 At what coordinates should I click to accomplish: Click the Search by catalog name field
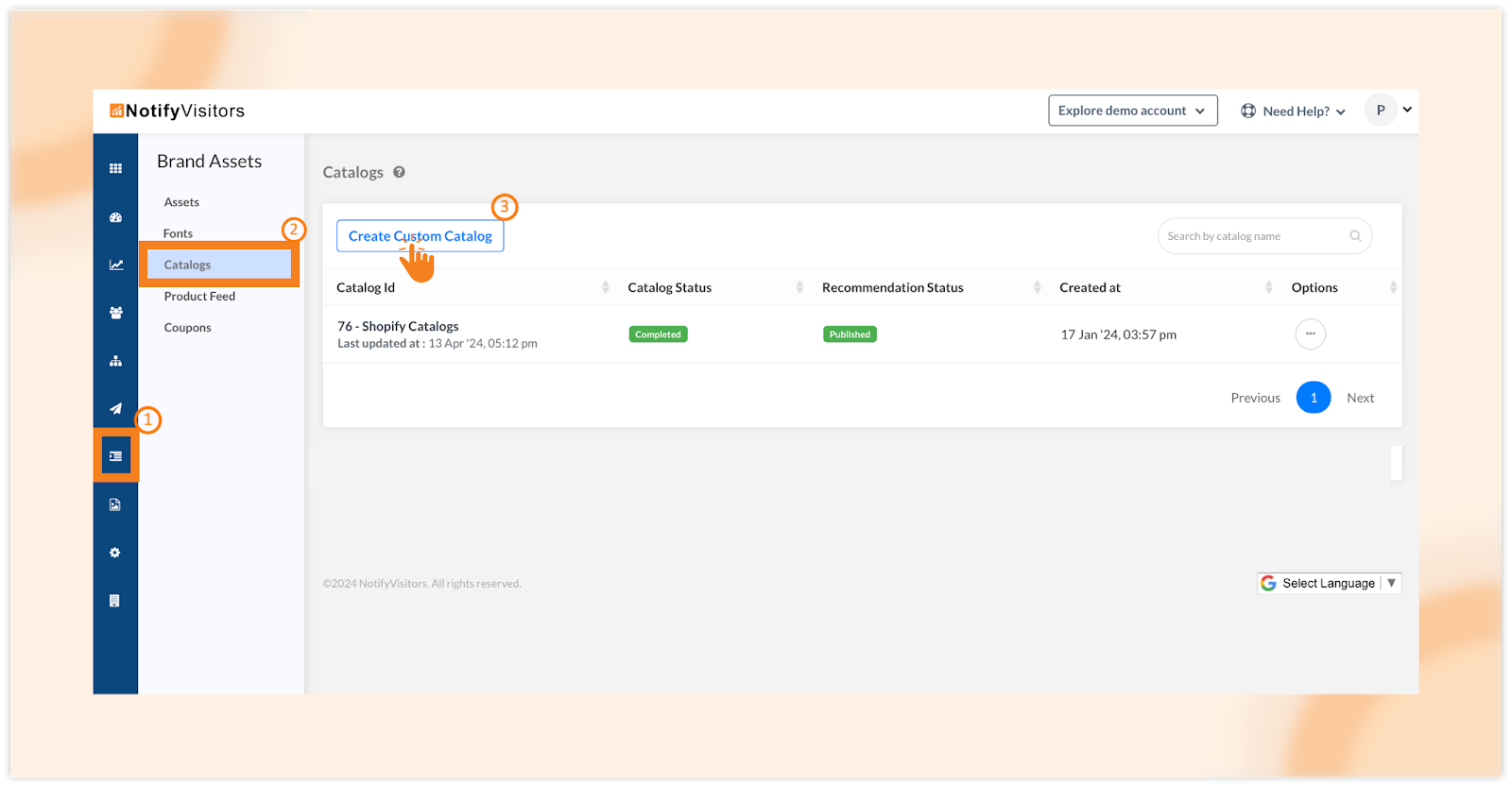[1264, 236]
